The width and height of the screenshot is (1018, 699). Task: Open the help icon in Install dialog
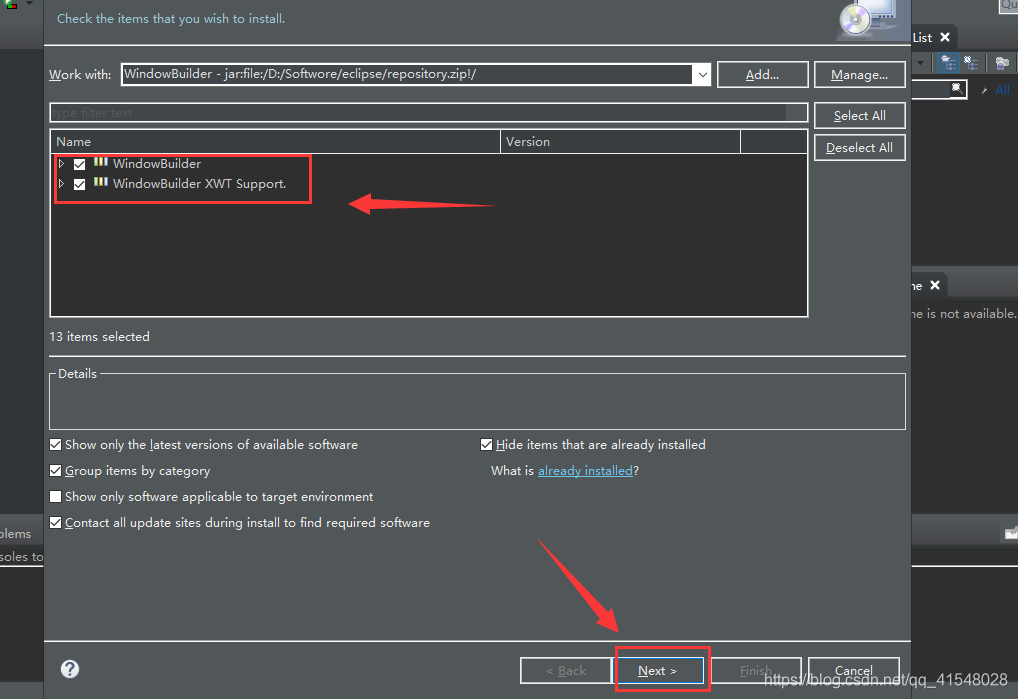coord(70,669)
